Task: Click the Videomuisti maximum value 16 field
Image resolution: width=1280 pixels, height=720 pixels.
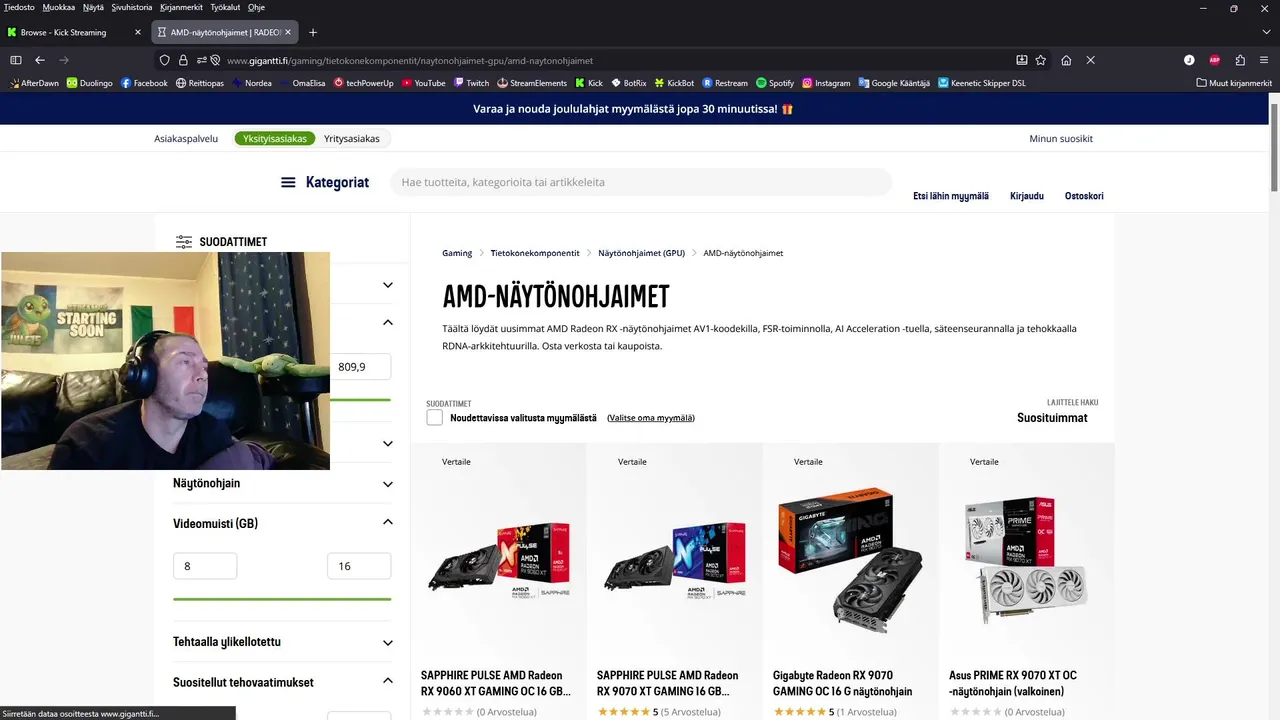Action: pyautogui.click(x=359, y=566)
